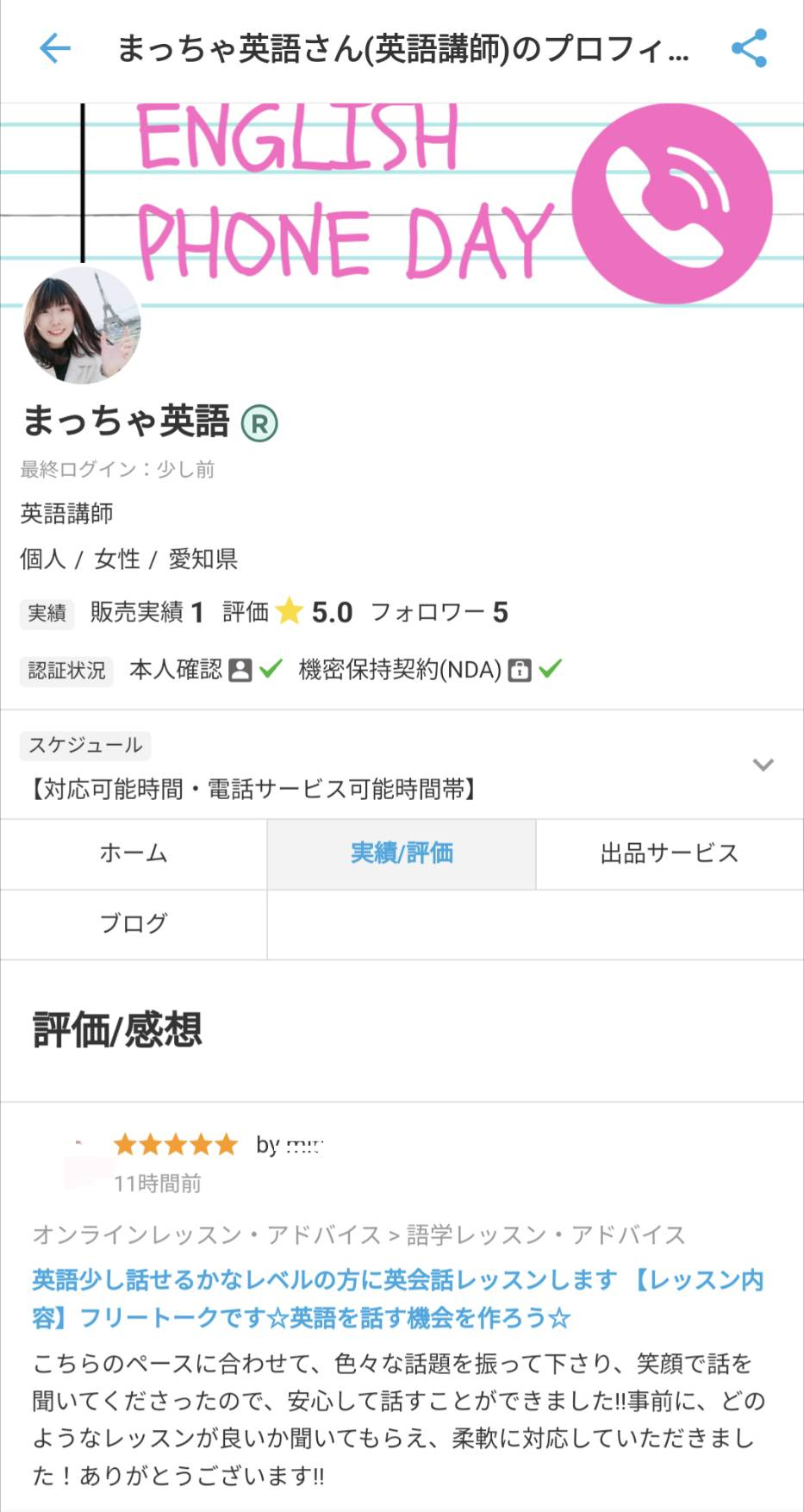804x1512 pixels.
Task: Tap the profile avatar photo
Action: [x=82, y=326]
